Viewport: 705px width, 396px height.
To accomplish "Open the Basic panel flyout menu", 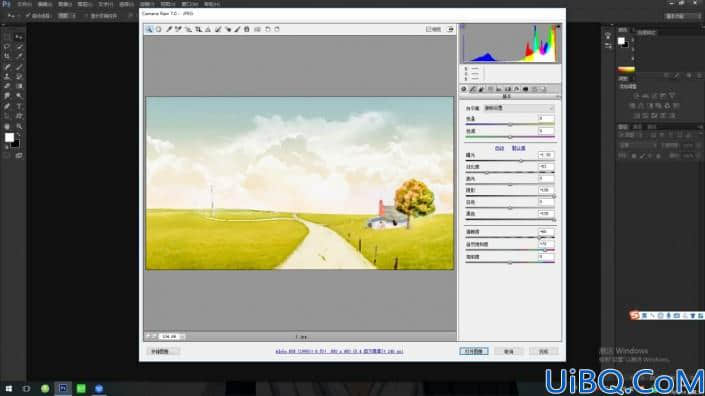I will 558,97.
